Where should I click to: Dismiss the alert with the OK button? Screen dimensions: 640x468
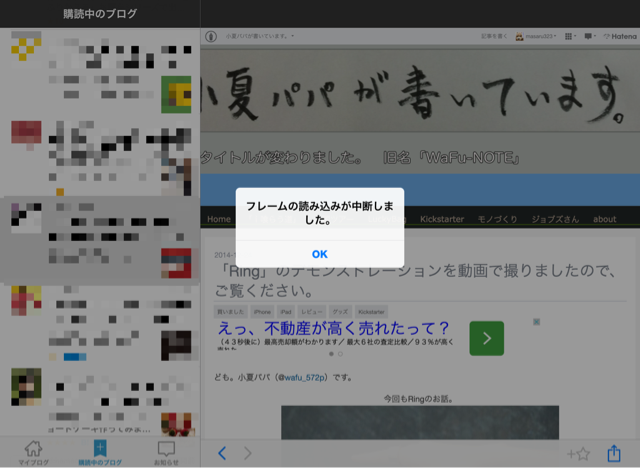click(320, 254)
